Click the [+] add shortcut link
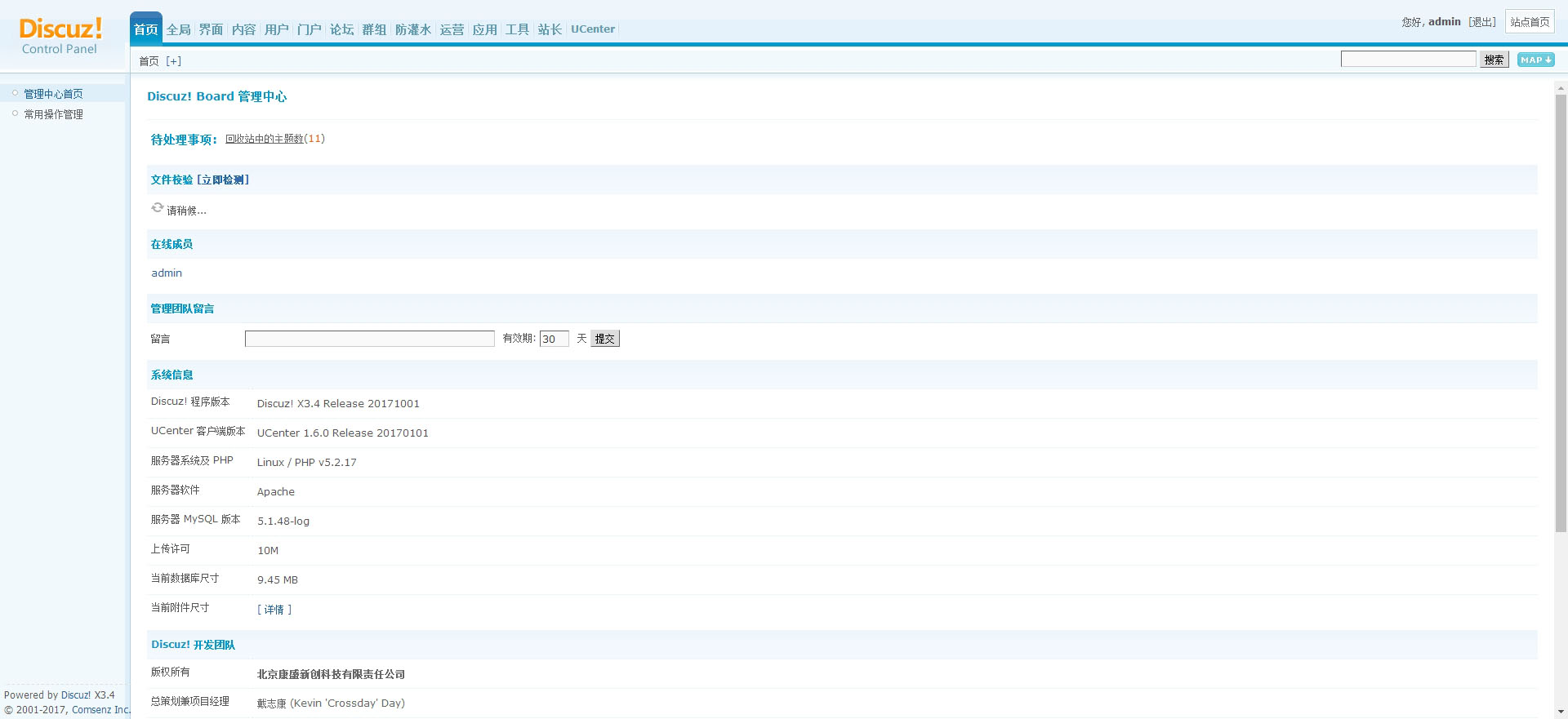This screenshot has height=719, width=1568. 174,61
